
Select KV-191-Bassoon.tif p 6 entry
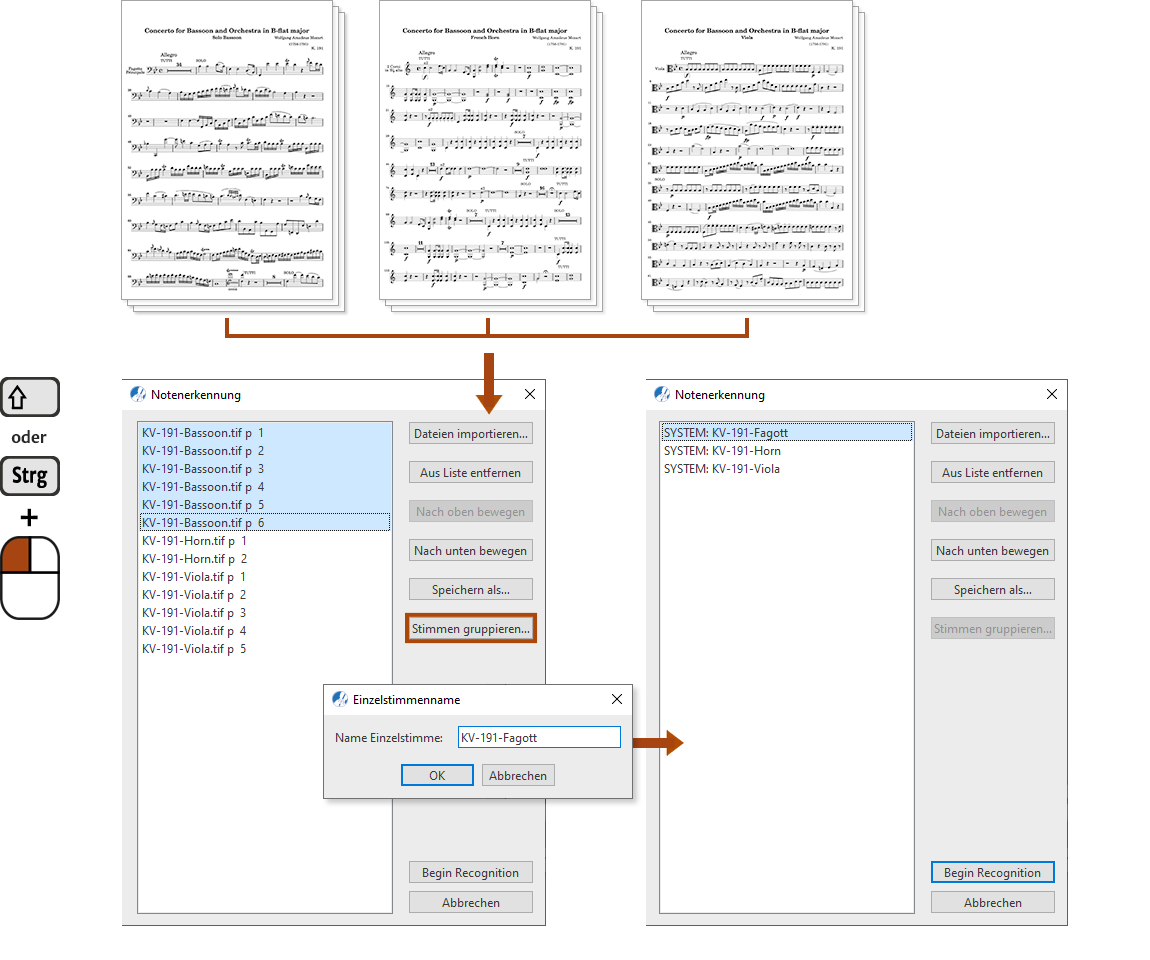tap(202, 523)
